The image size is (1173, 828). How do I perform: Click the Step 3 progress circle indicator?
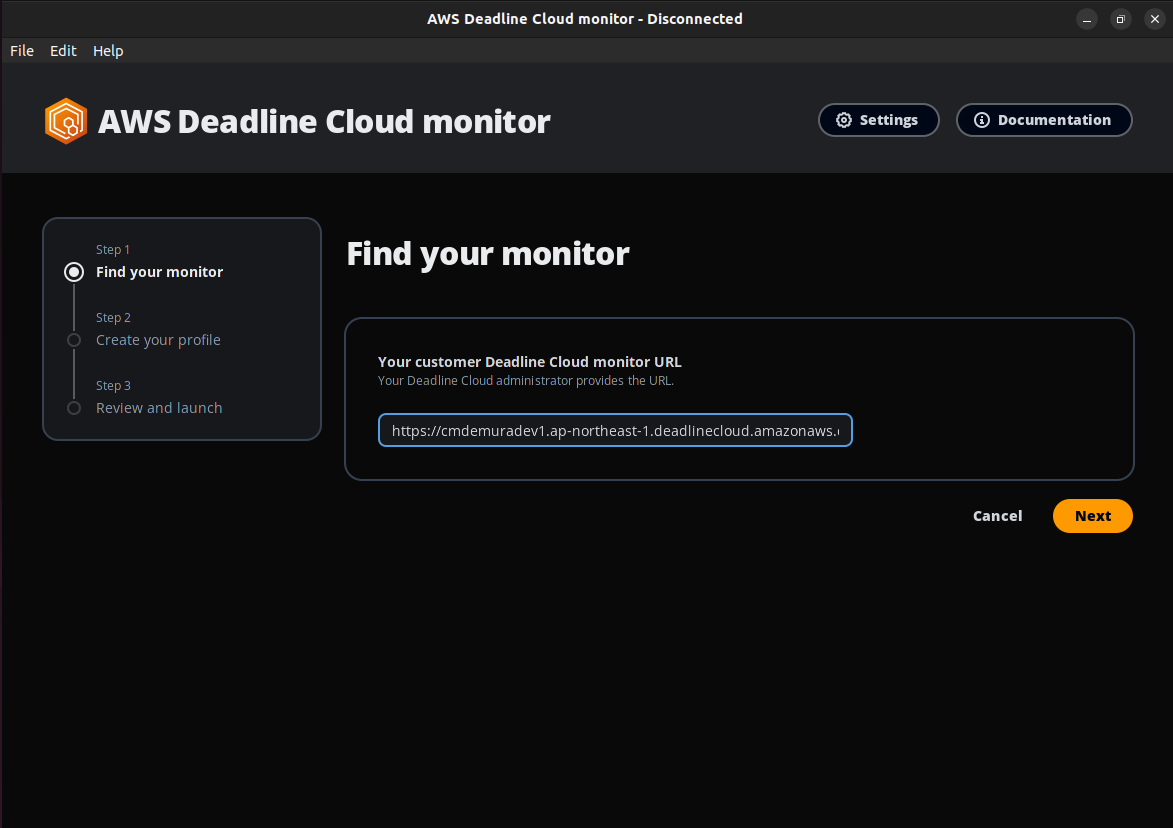pyautogui.click(x=73, y=407)
